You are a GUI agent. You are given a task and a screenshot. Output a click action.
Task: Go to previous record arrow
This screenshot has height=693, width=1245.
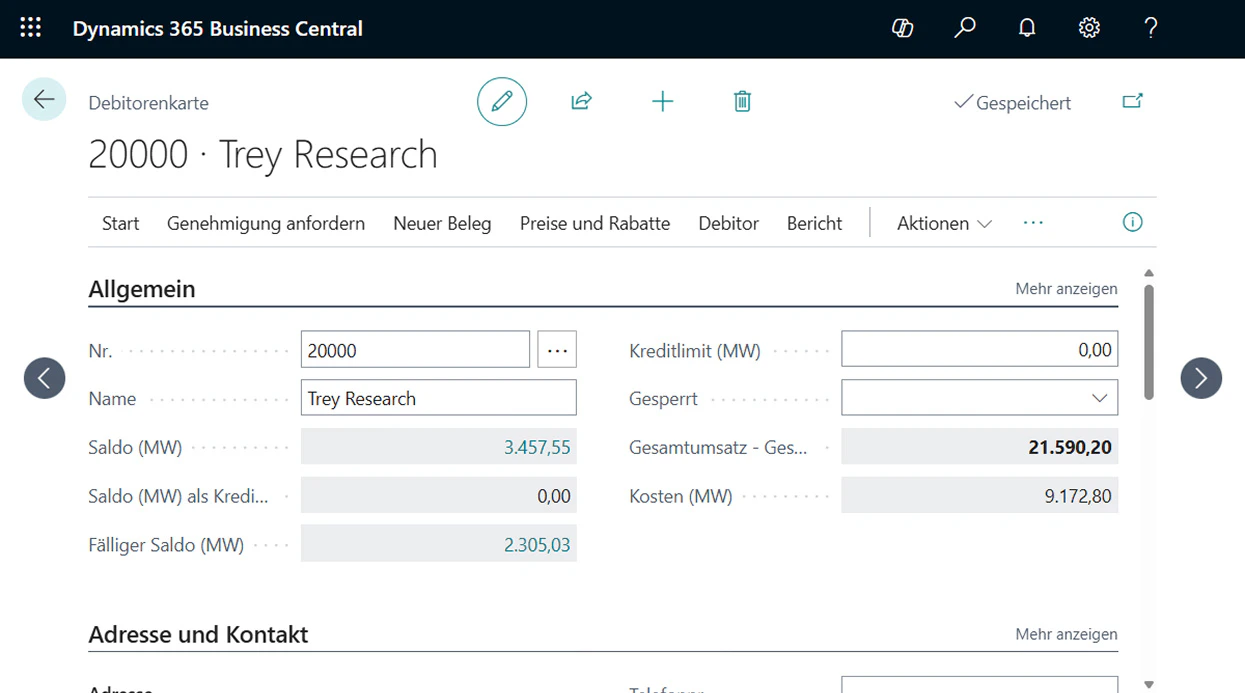[x=45, y=378]
